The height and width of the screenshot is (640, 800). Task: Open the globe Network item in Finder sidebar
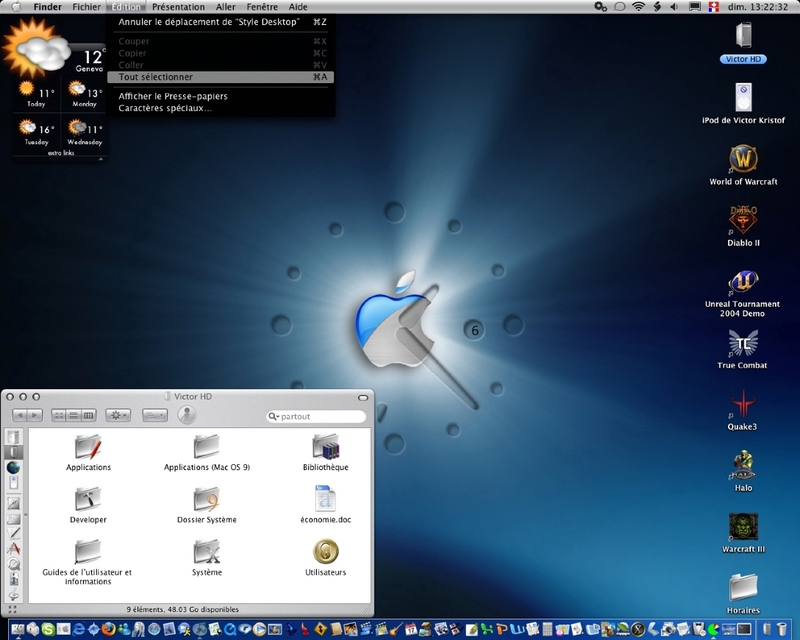[x=13, y=467]
